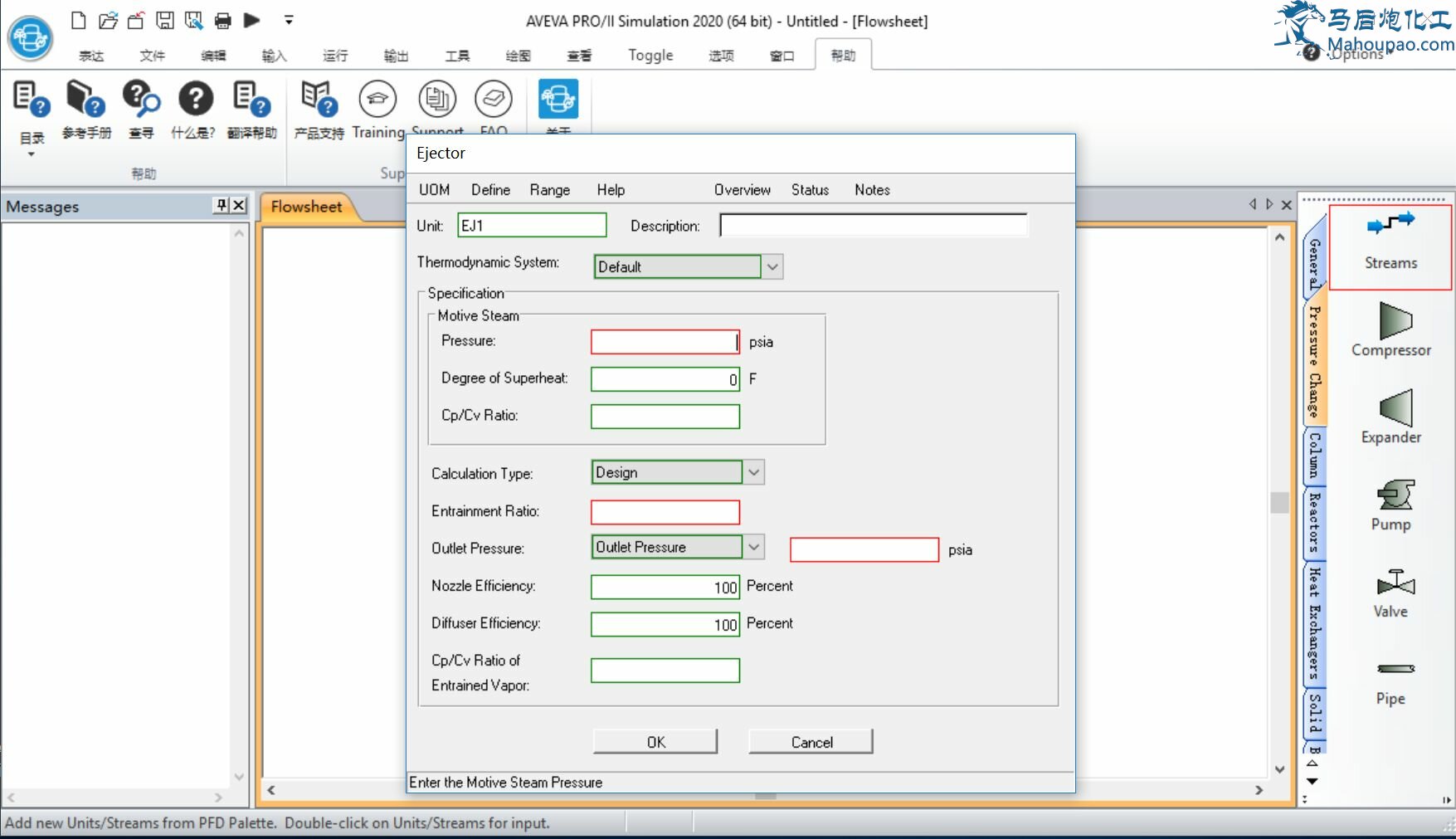This screenshot has width=1456, height=839.
Task: Open the Training help icon
Action: point(377,100)
